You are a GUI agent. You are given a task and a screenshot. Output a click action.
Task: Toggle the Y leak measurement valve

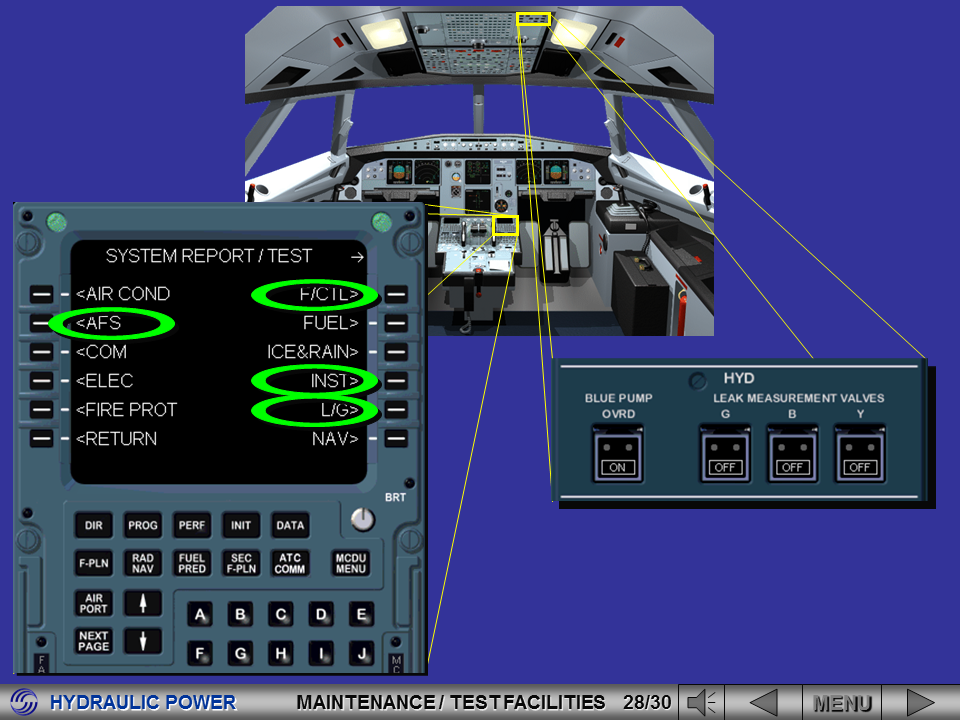(x=858, y=455)
